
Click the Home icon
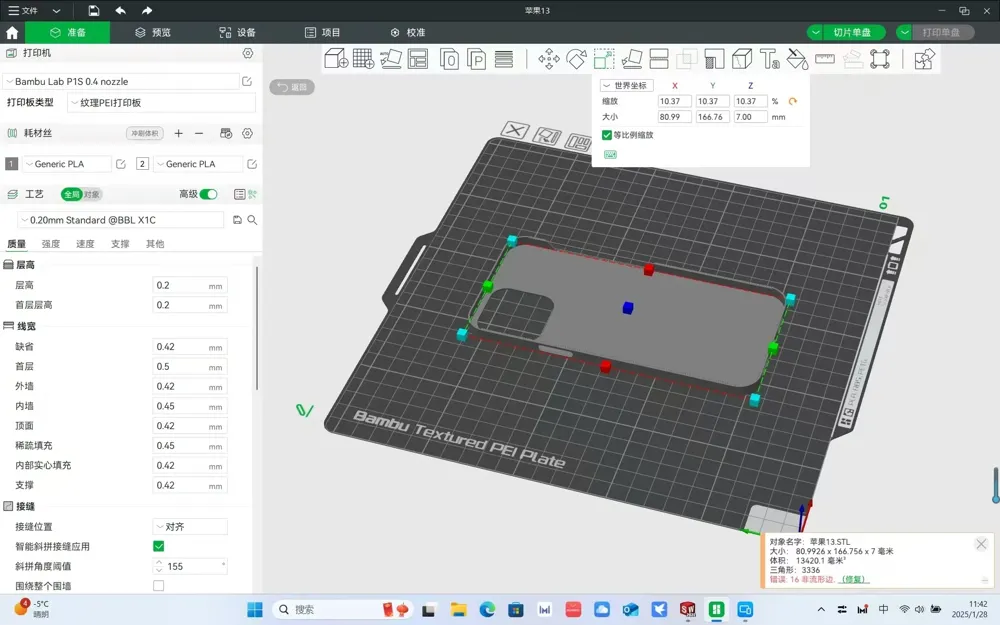12,33
